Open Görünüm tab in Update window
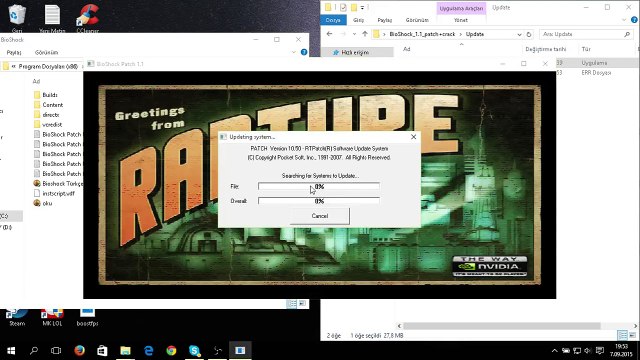 (x=417, y=20)
